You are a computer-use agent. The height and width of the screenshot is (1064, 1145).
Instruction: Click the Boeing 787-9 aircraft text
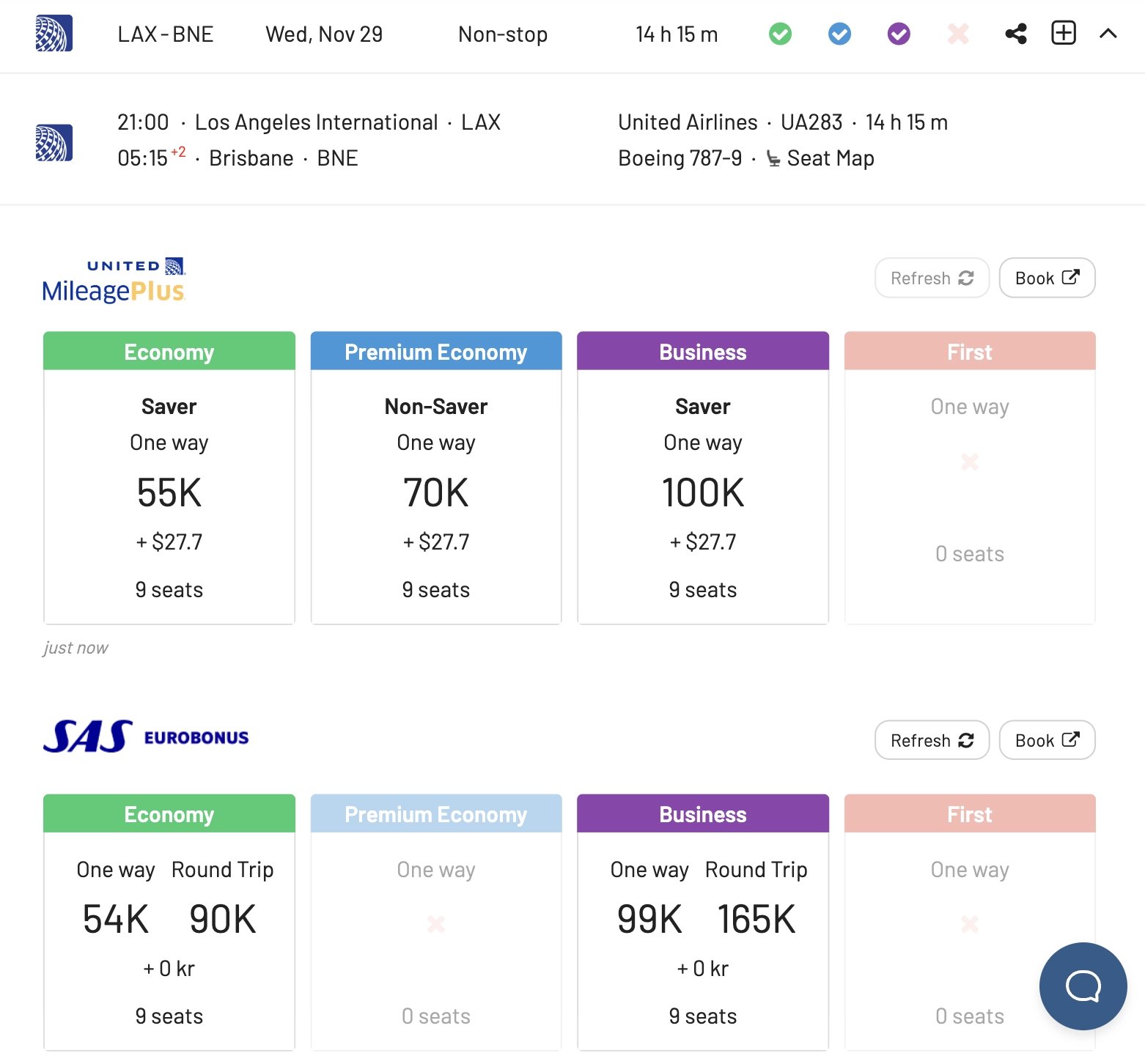(x=680, y=158)
